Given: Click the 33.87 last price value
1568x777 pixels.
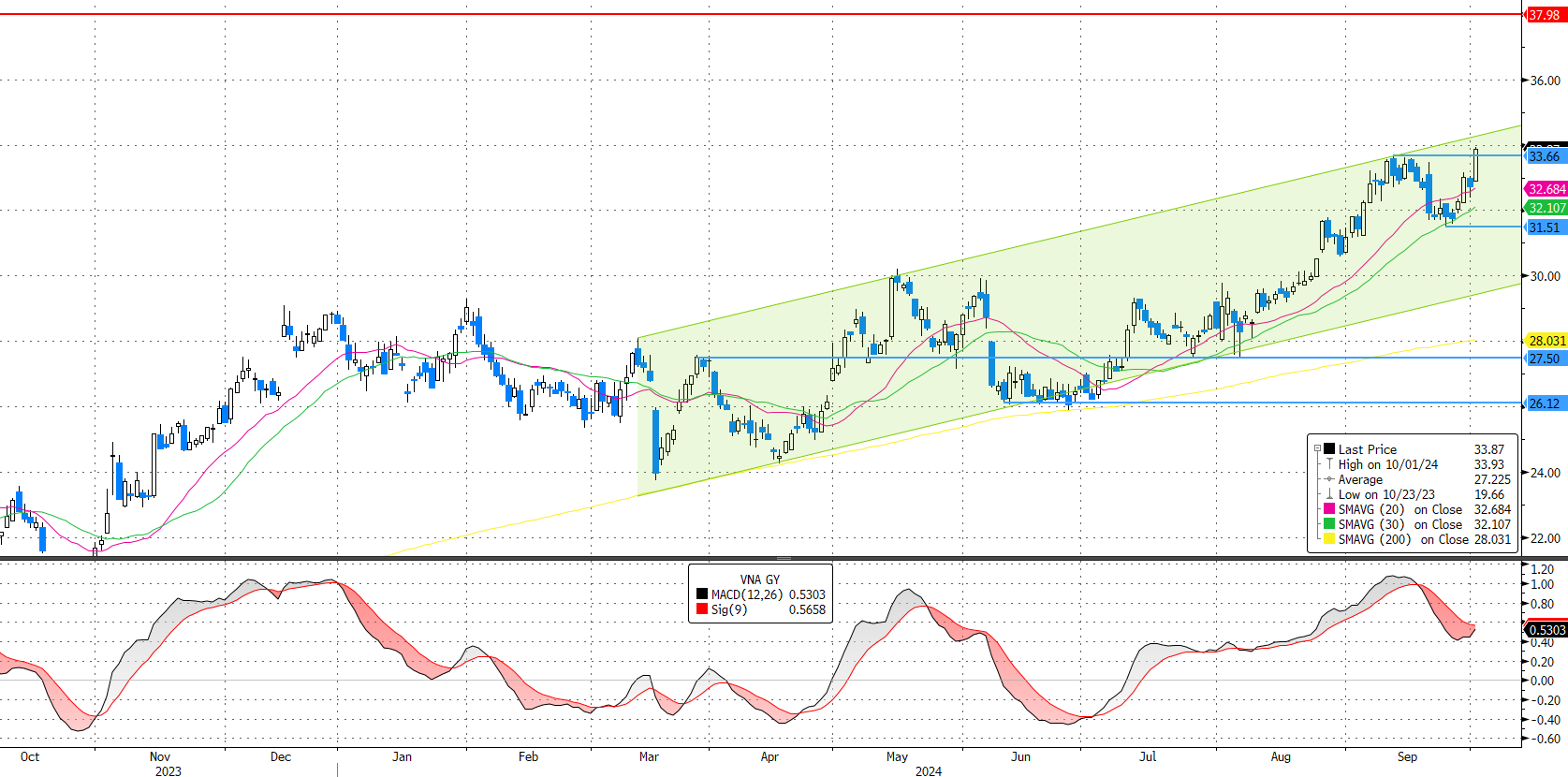Looking at the screenshot, I should pyautogui.click(x=1489, y=449).
